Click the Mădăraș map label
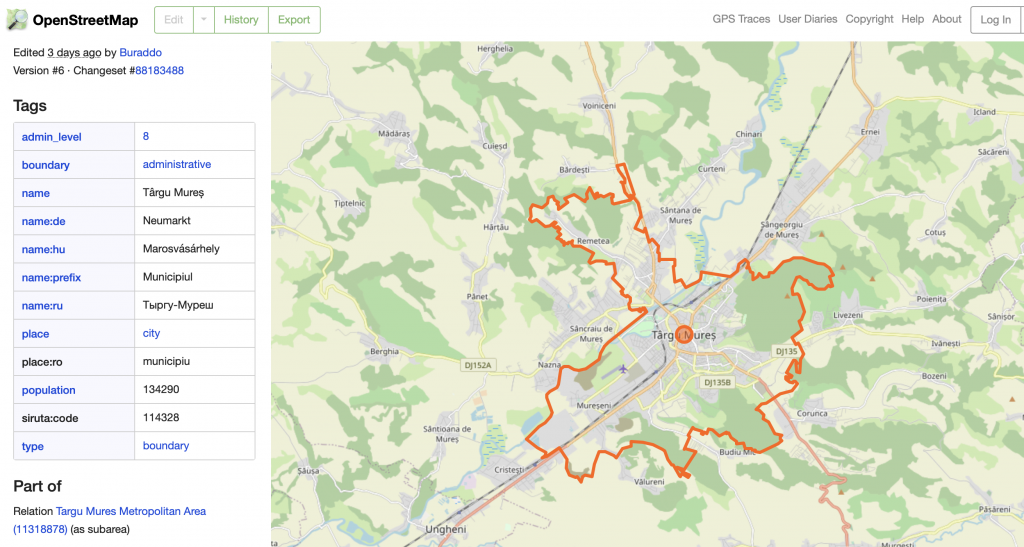Image resolution: width=1024 pixels, height=547 pixels. 394,133
